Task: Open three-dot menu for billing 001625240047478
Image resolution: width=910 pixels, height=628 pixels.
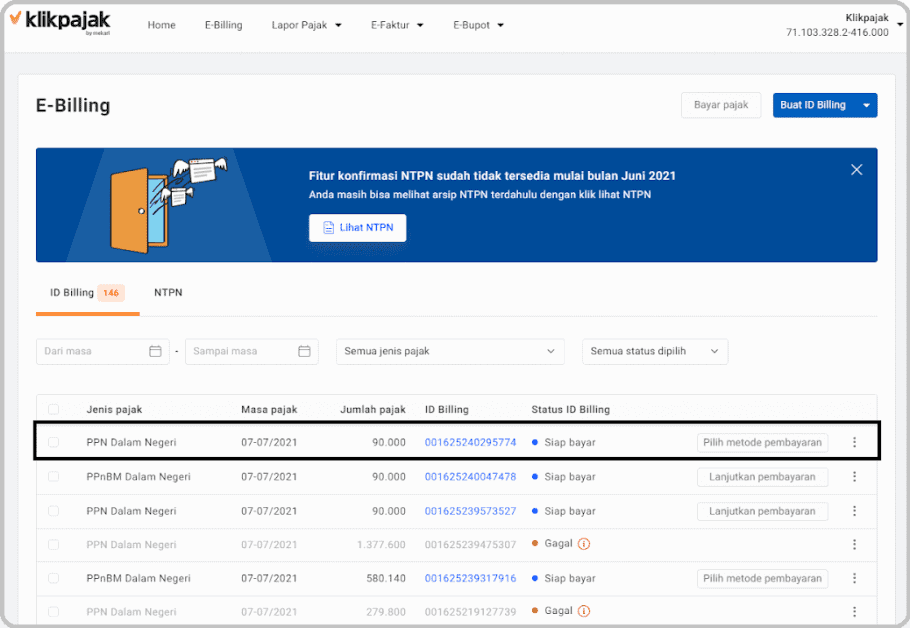Action: pos(854,477)
